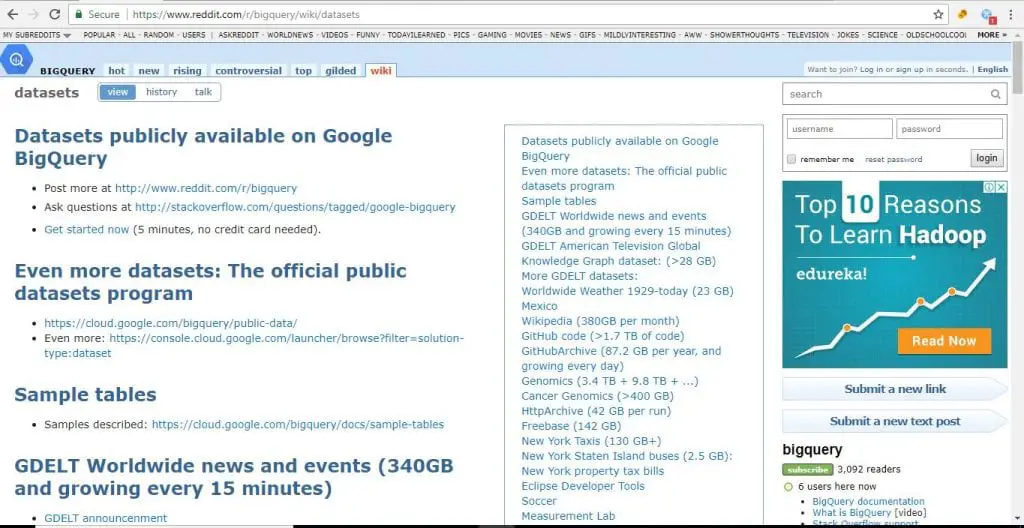Image resolution: width=1024 pixels, height=528 pixels.
Task: Expand the MY SUBREDDITS dropdown
Action: pyautogui.click(x=37, y=35)
